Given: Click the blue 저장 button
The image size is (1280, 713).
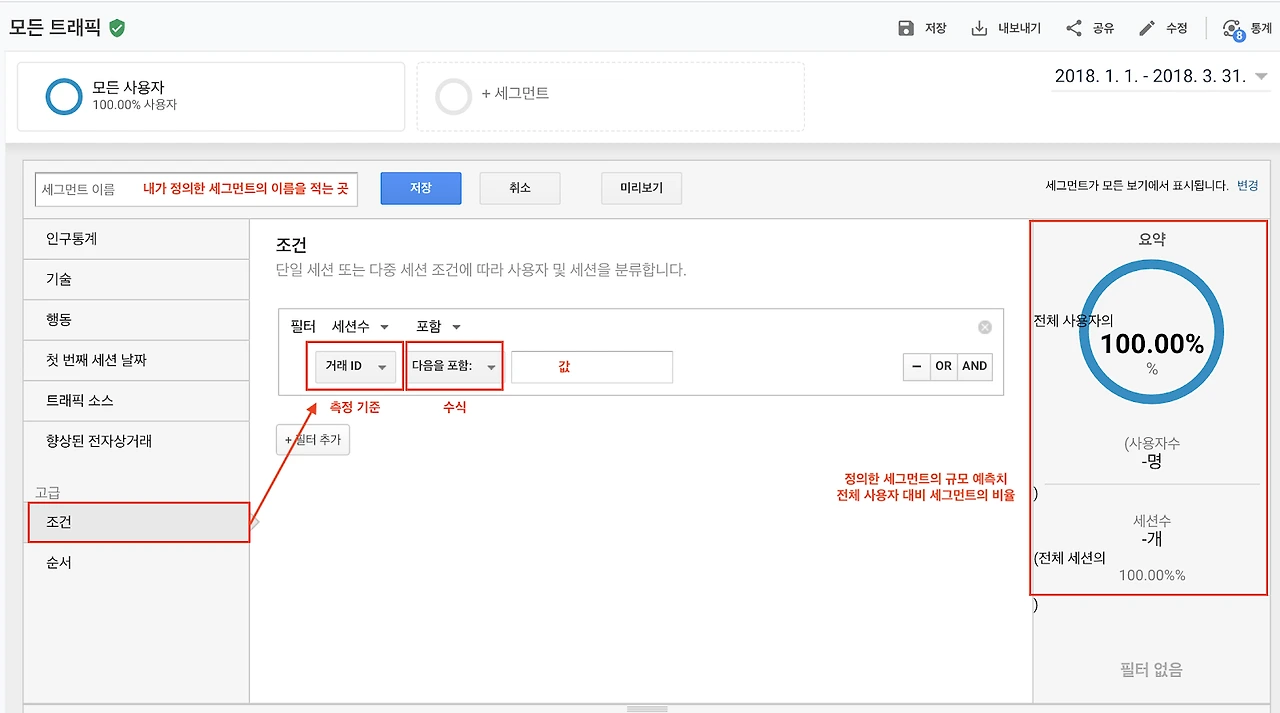Looking at the screenshot, I should coord(421,188).
